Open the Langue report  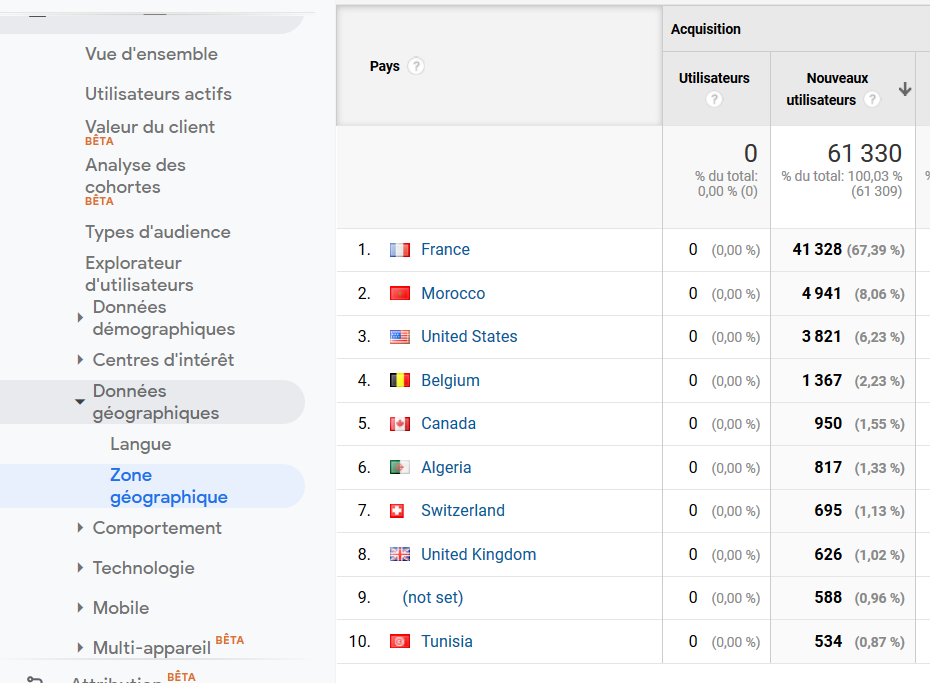pyautogui.click(x=141, y=444)
